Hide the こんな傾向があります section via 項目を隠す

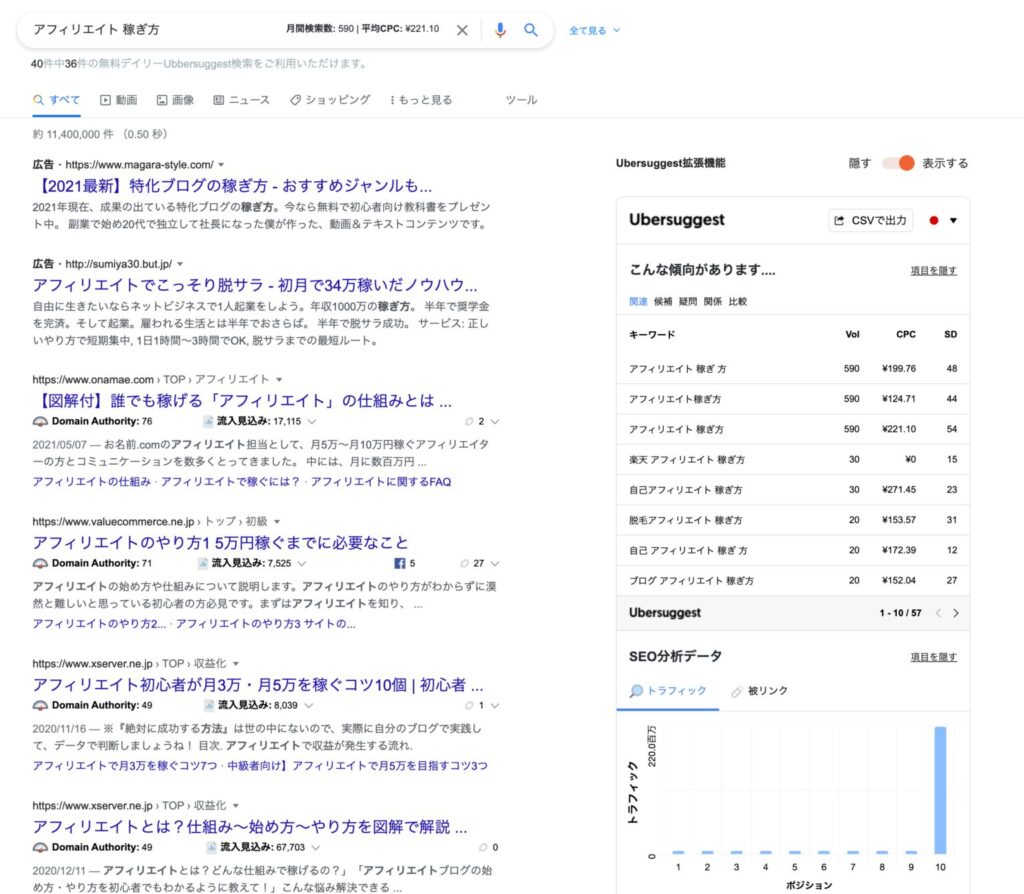[x=934, y=270]
